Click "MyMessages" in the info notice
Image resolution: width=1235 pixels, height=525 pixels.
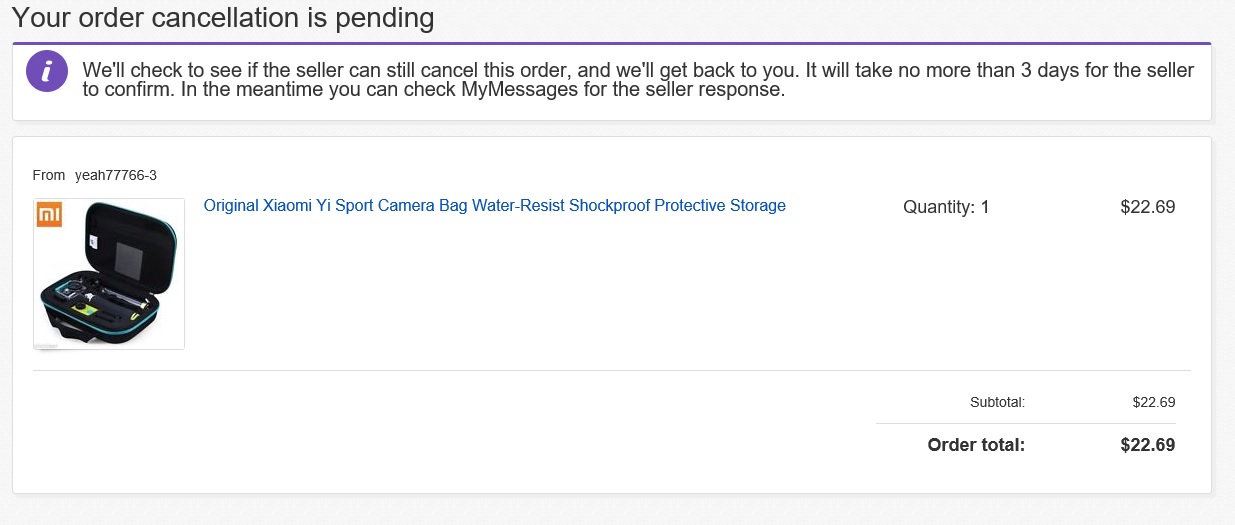pos(519,89)
